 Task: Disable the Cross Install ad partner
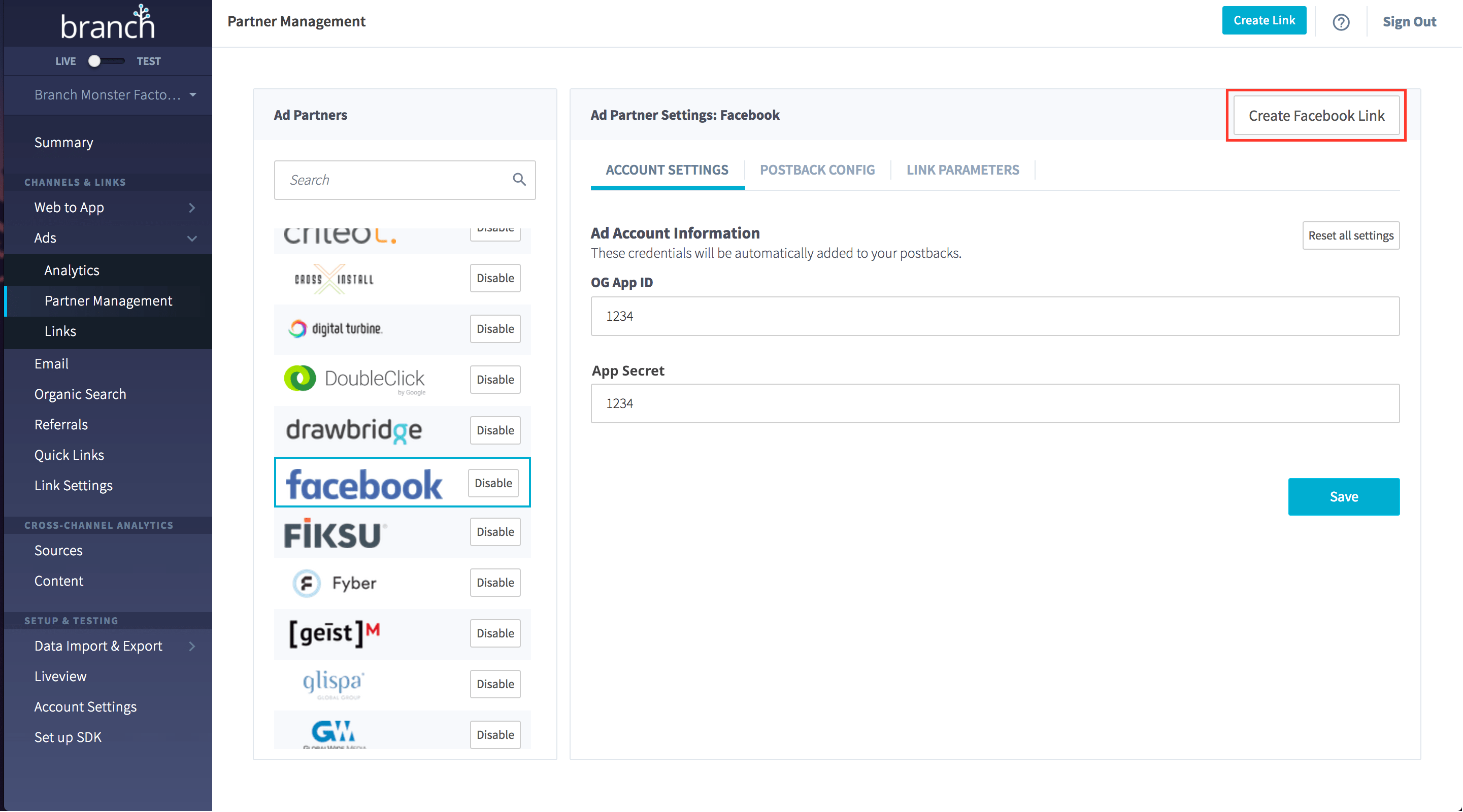(494, 278)
